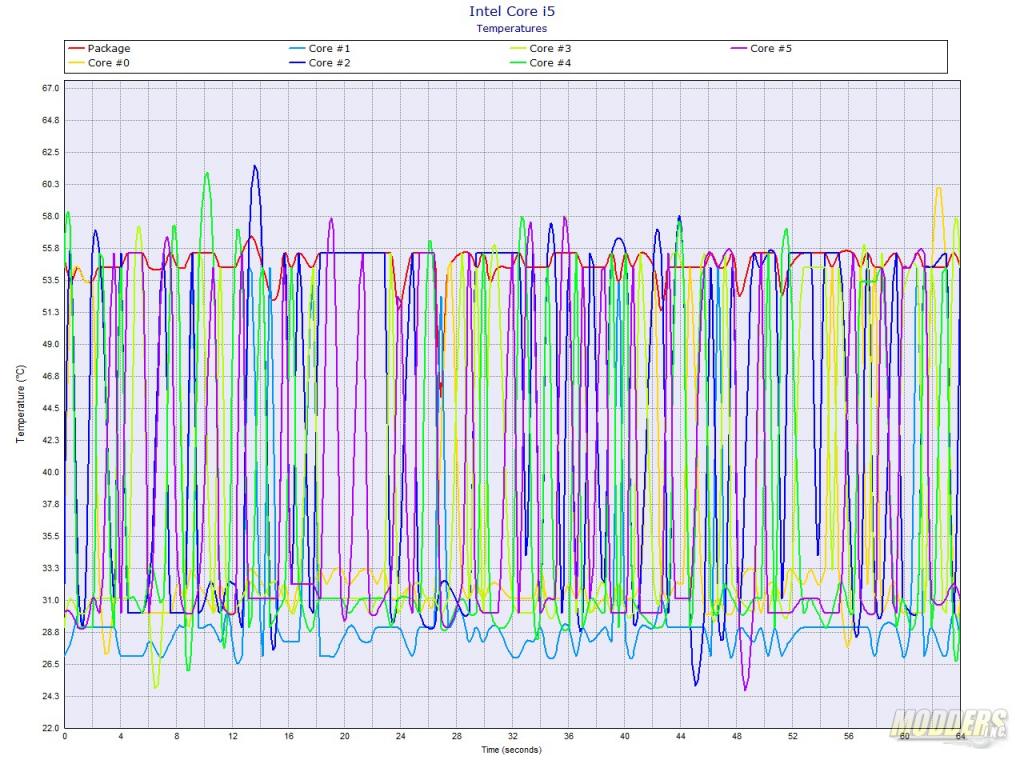Select the "Core #2" legend label
This screenshot has width=1024, height=768.
tap(329, 63)
